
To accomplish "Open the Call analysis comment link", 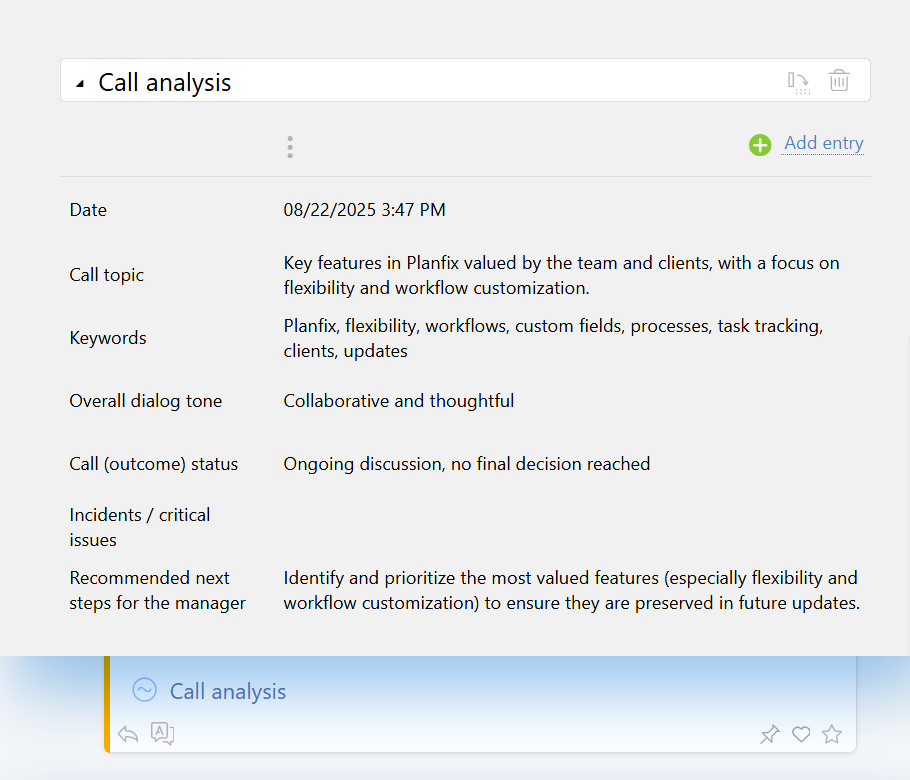I will pyautogui.click(x=228, y=691).
